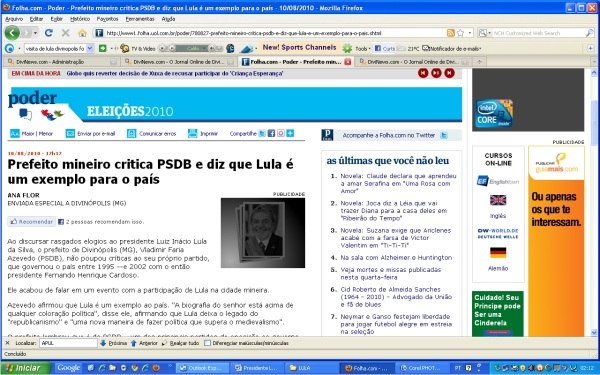This screenshot has width=600, height=375.
Task: Open the TV & Video toolbar button
Action: tap(138, 48)
